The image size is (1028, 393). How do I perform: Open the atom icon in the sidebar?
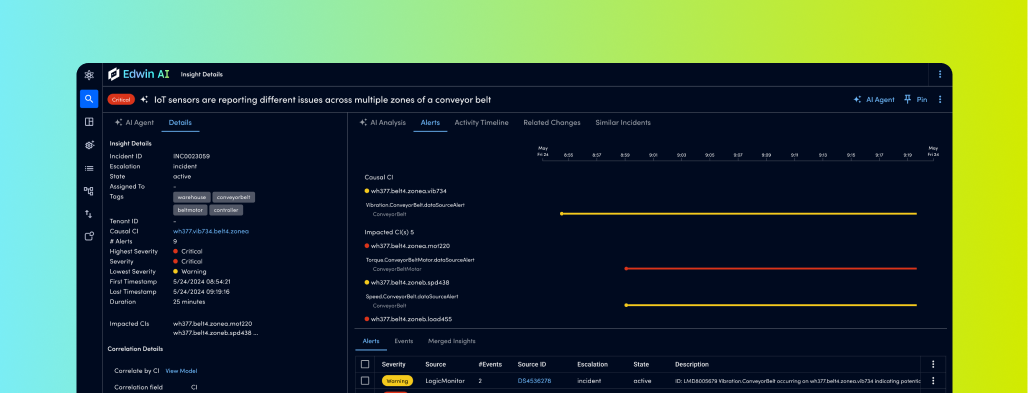click(89, 75)
